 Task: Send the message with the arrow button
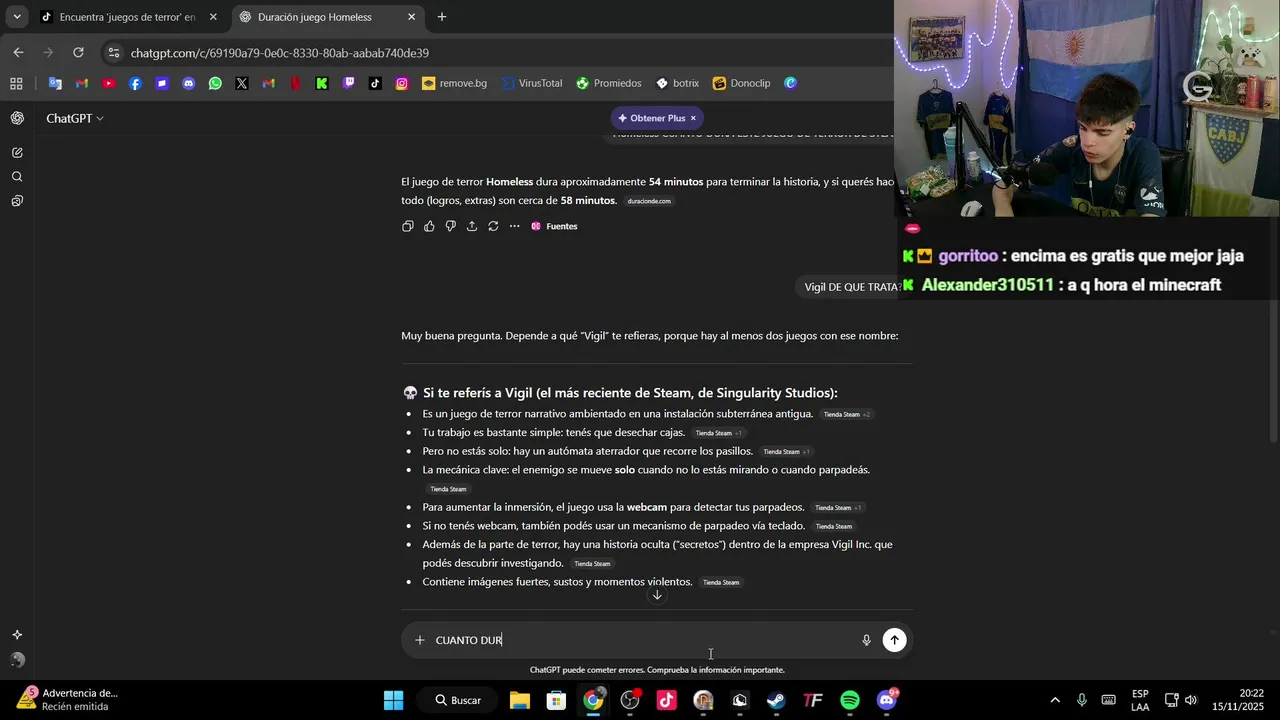click(x=894, y=640)
